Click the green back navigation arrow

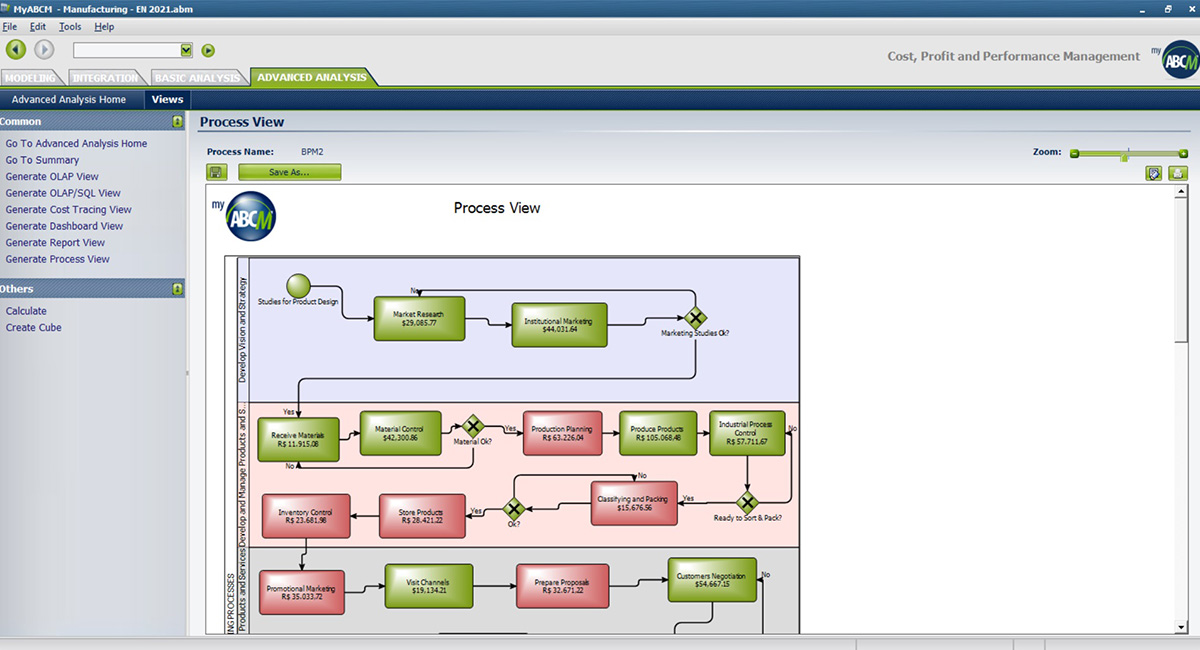pos(16,49)
